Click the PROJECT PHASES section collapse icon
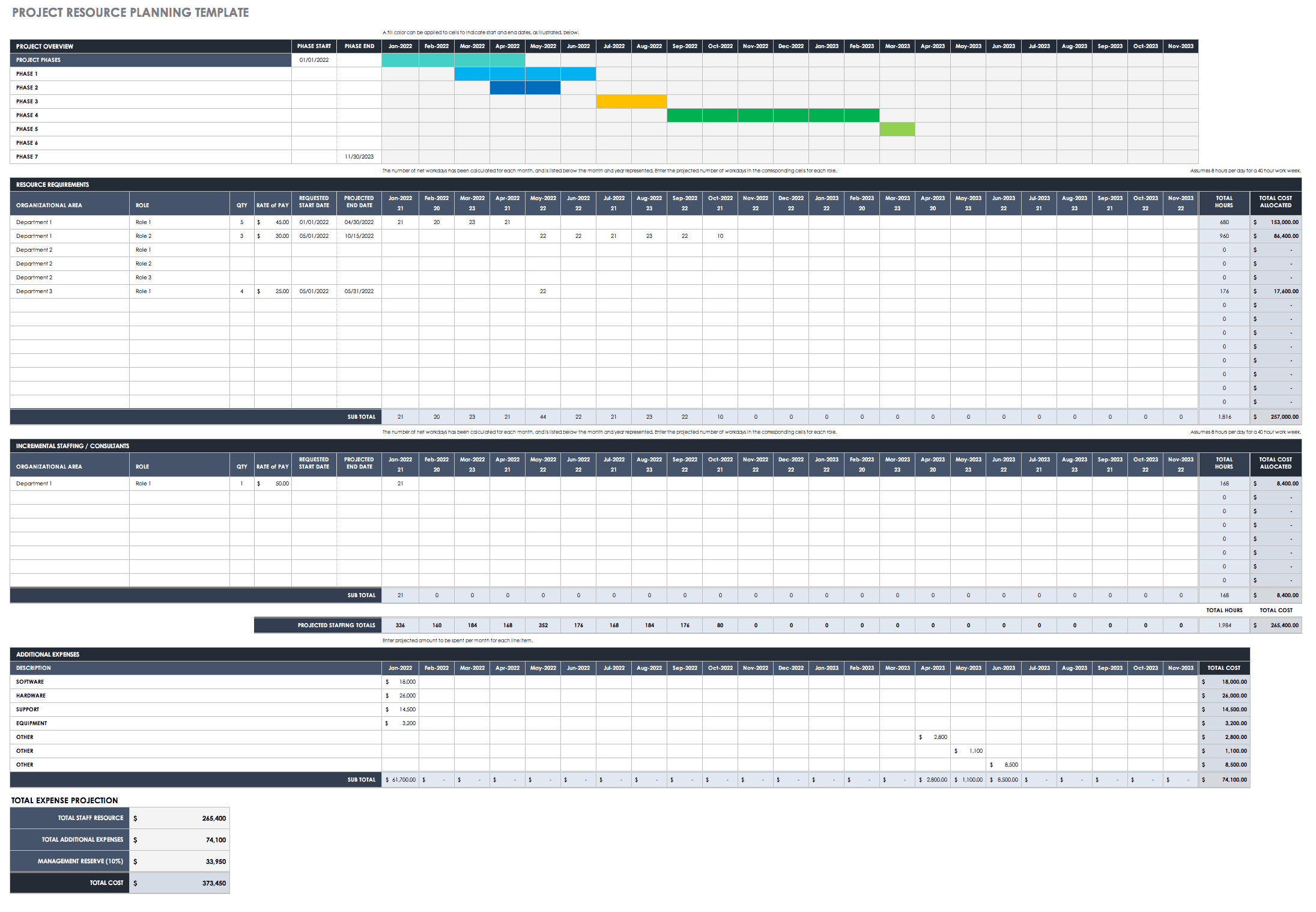 click(7, 59)
